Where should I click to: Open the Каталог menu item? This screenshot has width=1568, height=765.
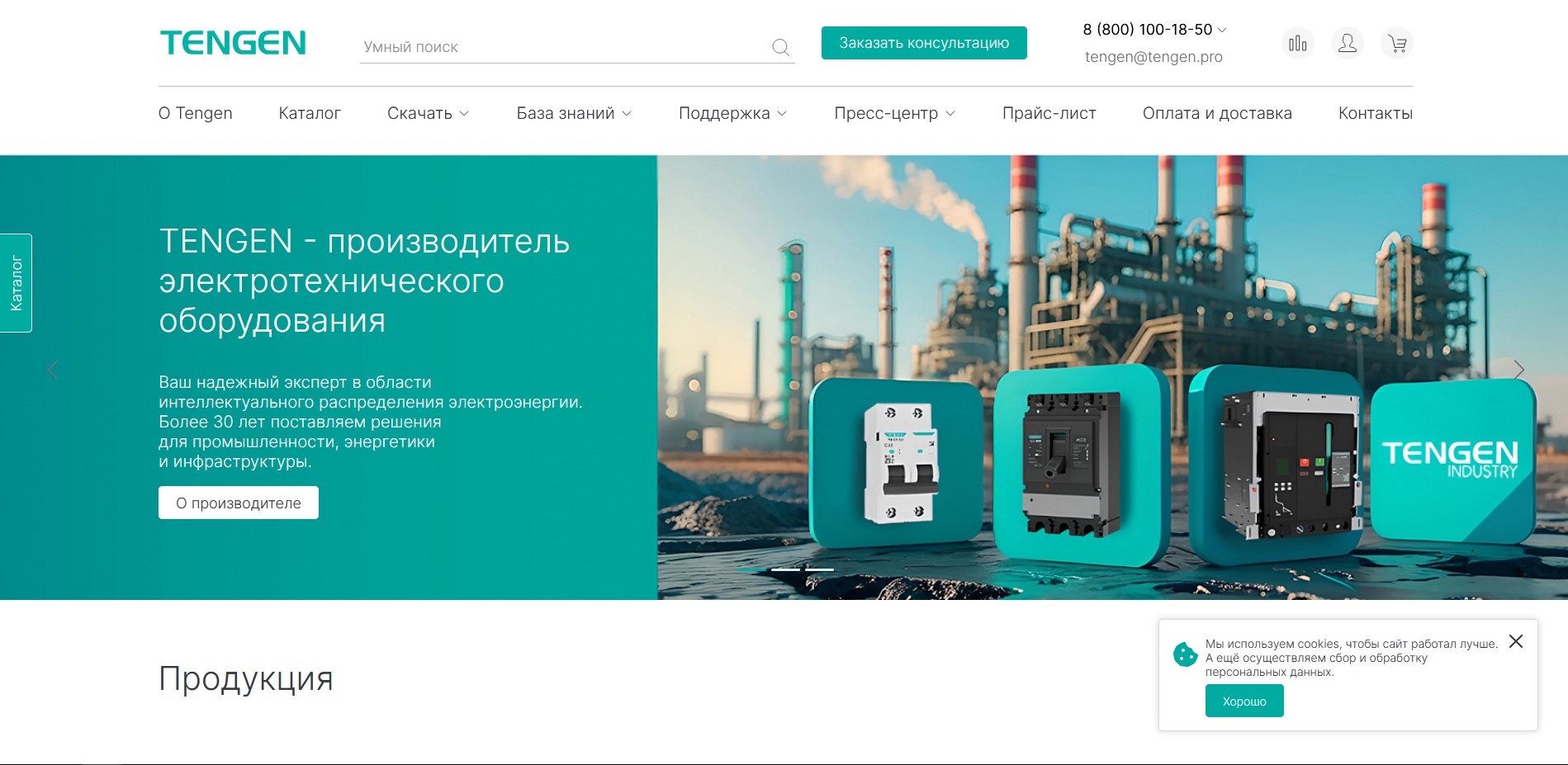click(310, 113)
